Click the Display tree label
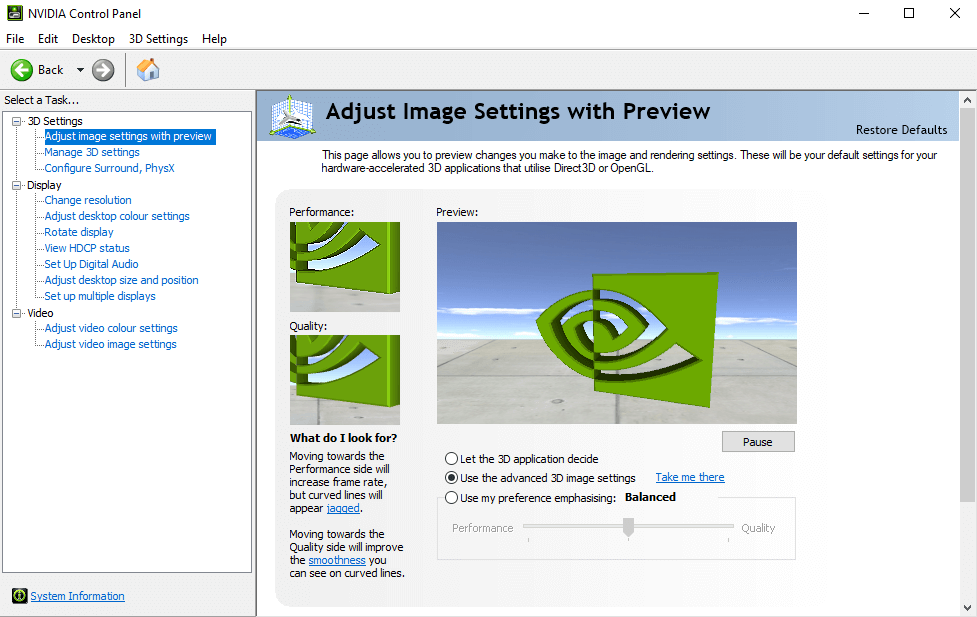977x617 pixels. [44, 185]
